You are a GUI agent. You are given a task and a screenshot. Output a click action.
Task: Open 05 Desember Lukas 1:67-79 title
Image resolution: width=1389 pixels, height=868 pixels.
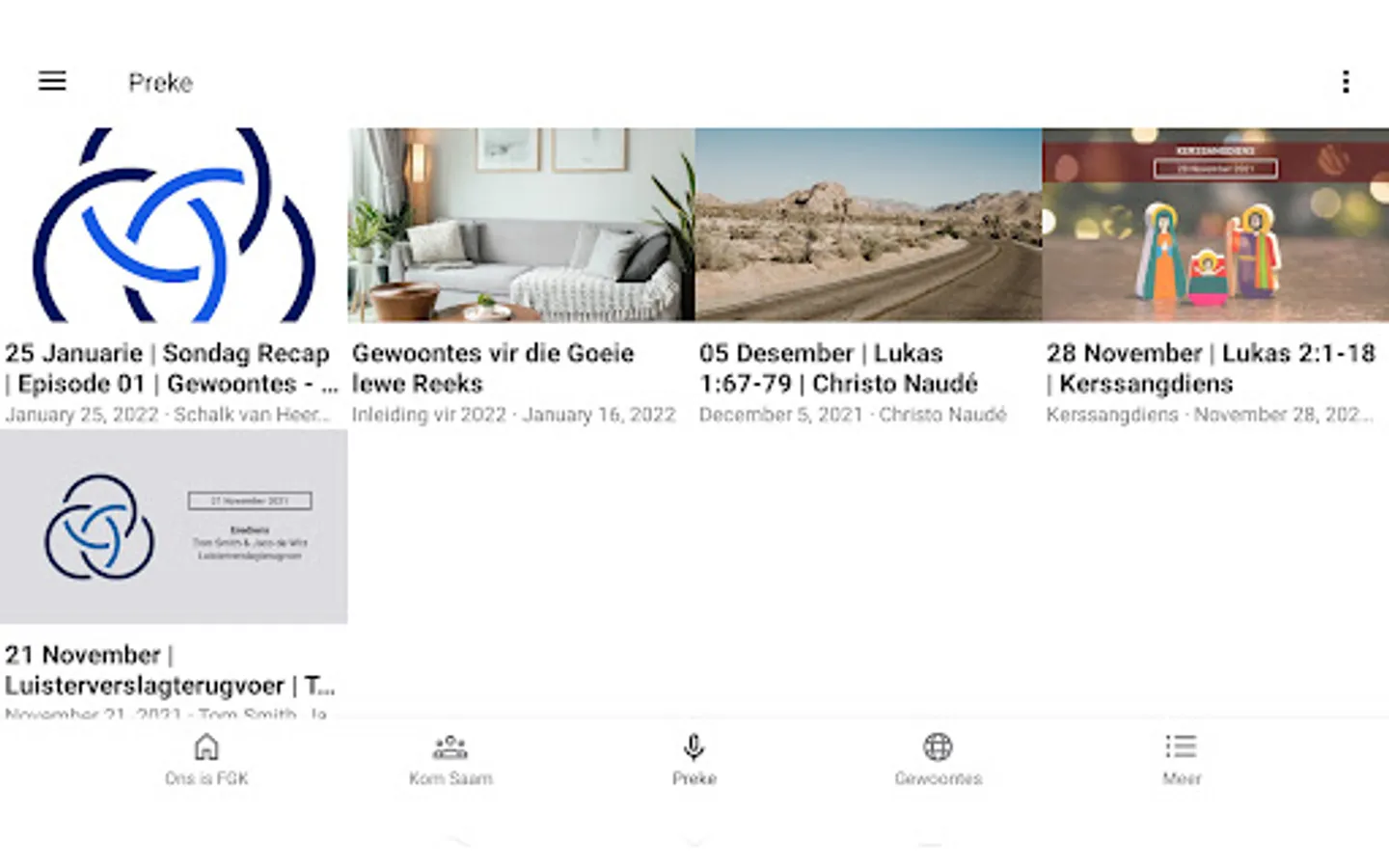tap(838, 368)
